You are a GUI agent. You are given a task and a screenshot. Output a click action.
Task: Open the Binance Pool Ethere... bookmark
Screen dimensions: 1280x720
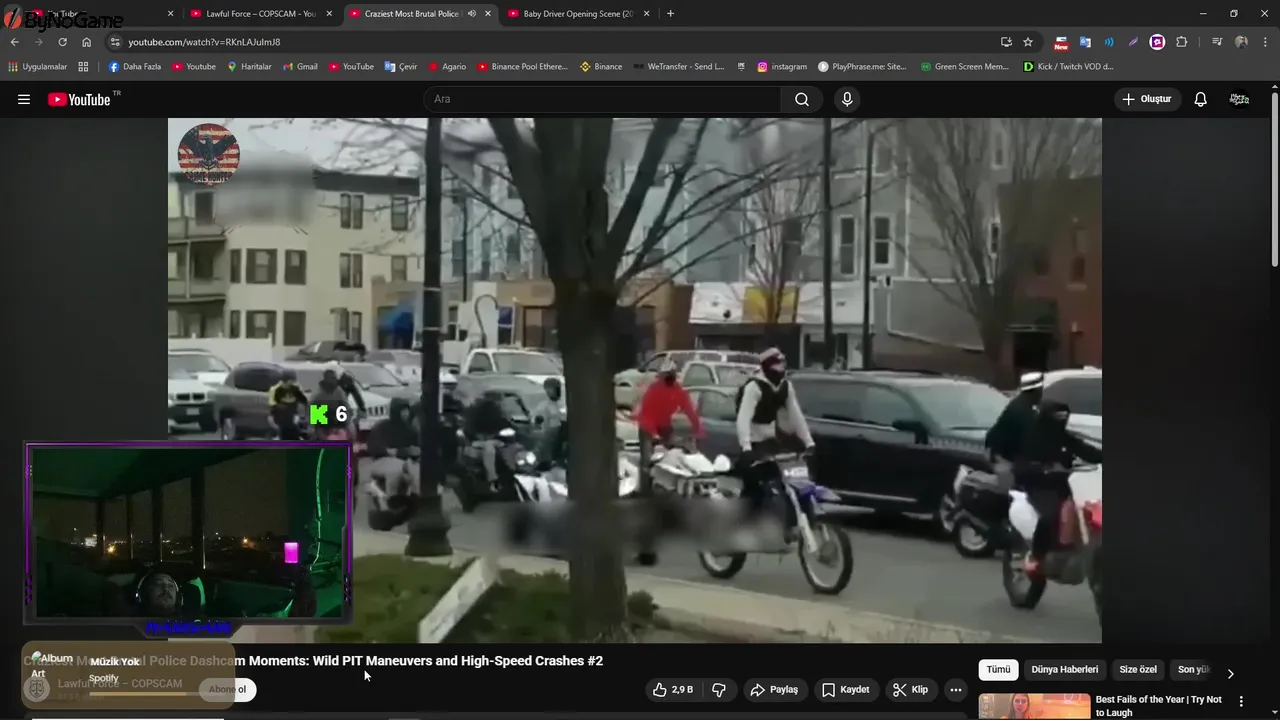click(522, 67)
